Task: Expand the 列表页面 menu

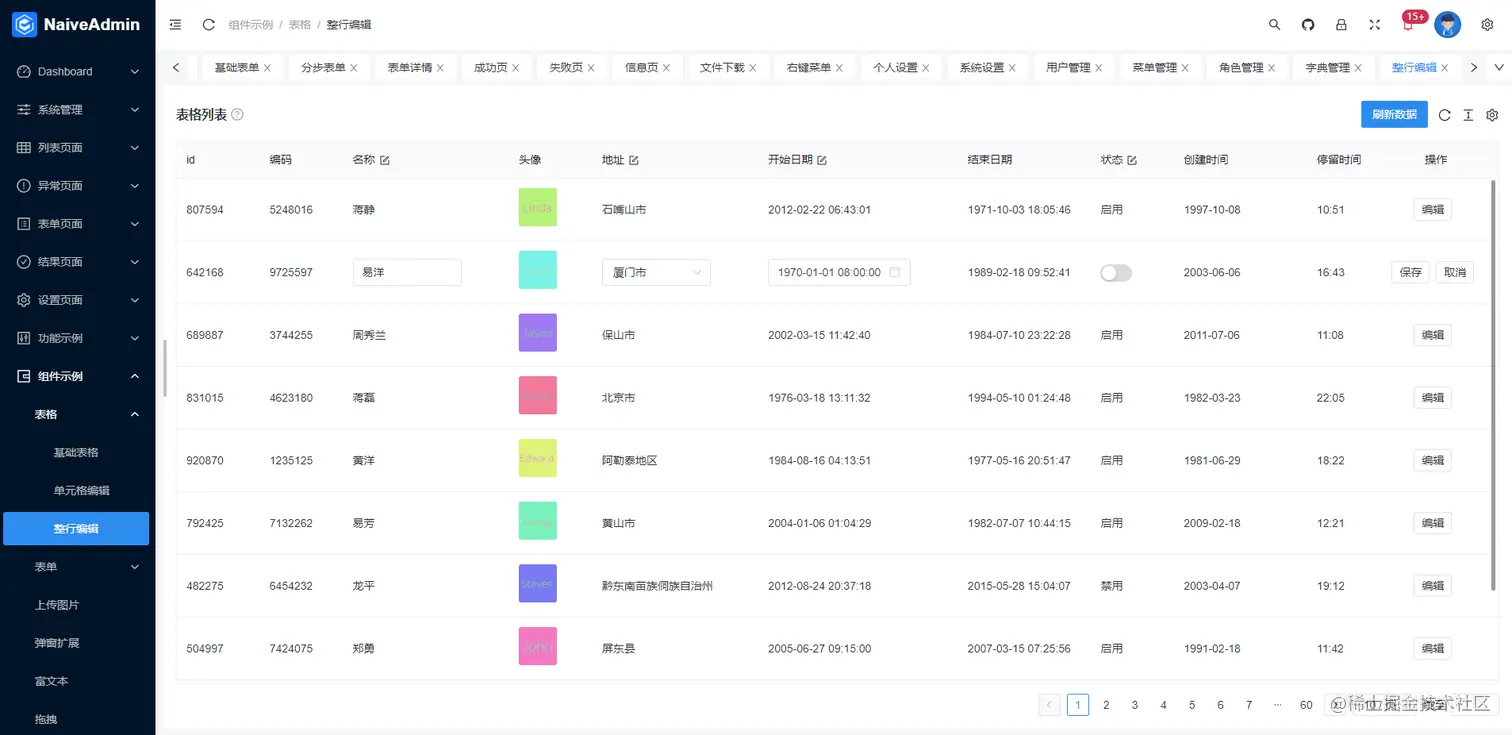Action: pos(77,148)
